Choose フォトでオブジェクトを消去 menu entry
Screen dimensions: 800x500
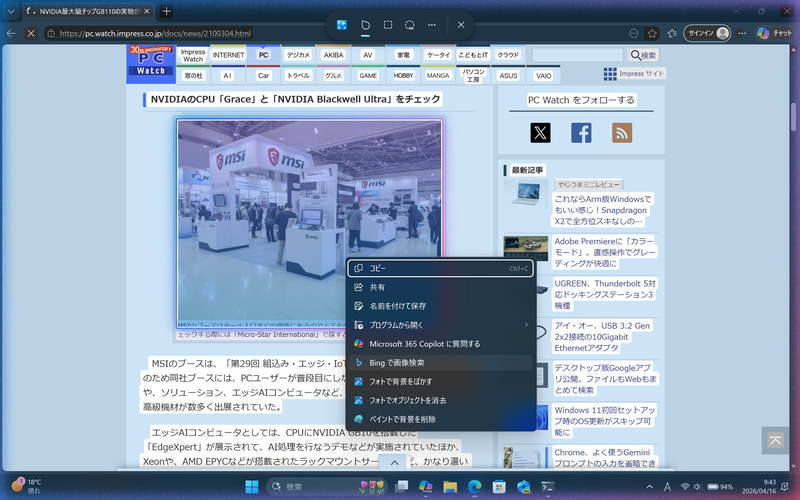click(x=441, y=401)
